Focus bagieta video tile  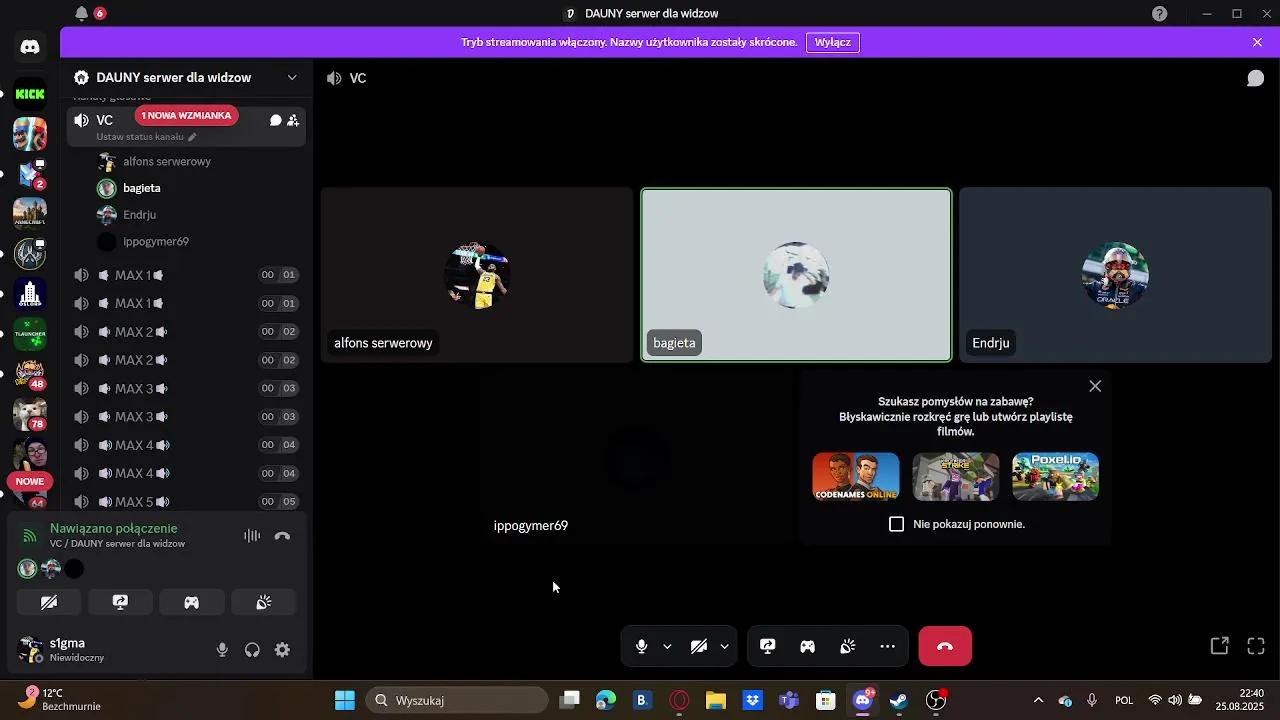[796, 275]
